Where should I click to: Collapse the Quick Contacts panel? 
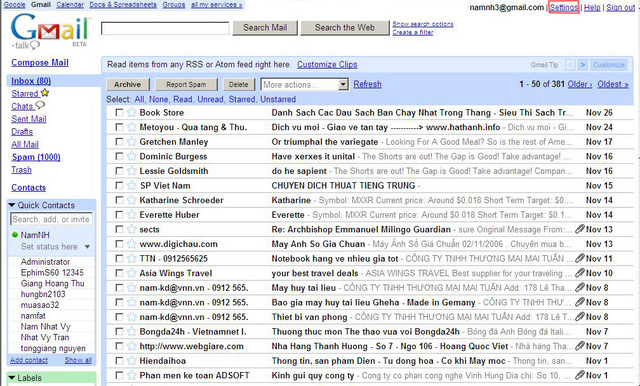point(12,205)
